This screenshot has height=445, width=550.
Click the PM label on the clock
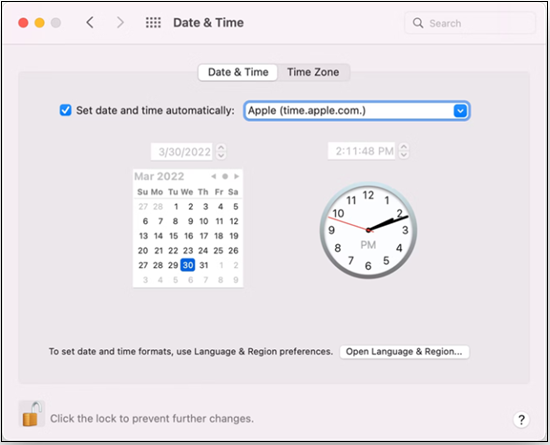point(368,245)
